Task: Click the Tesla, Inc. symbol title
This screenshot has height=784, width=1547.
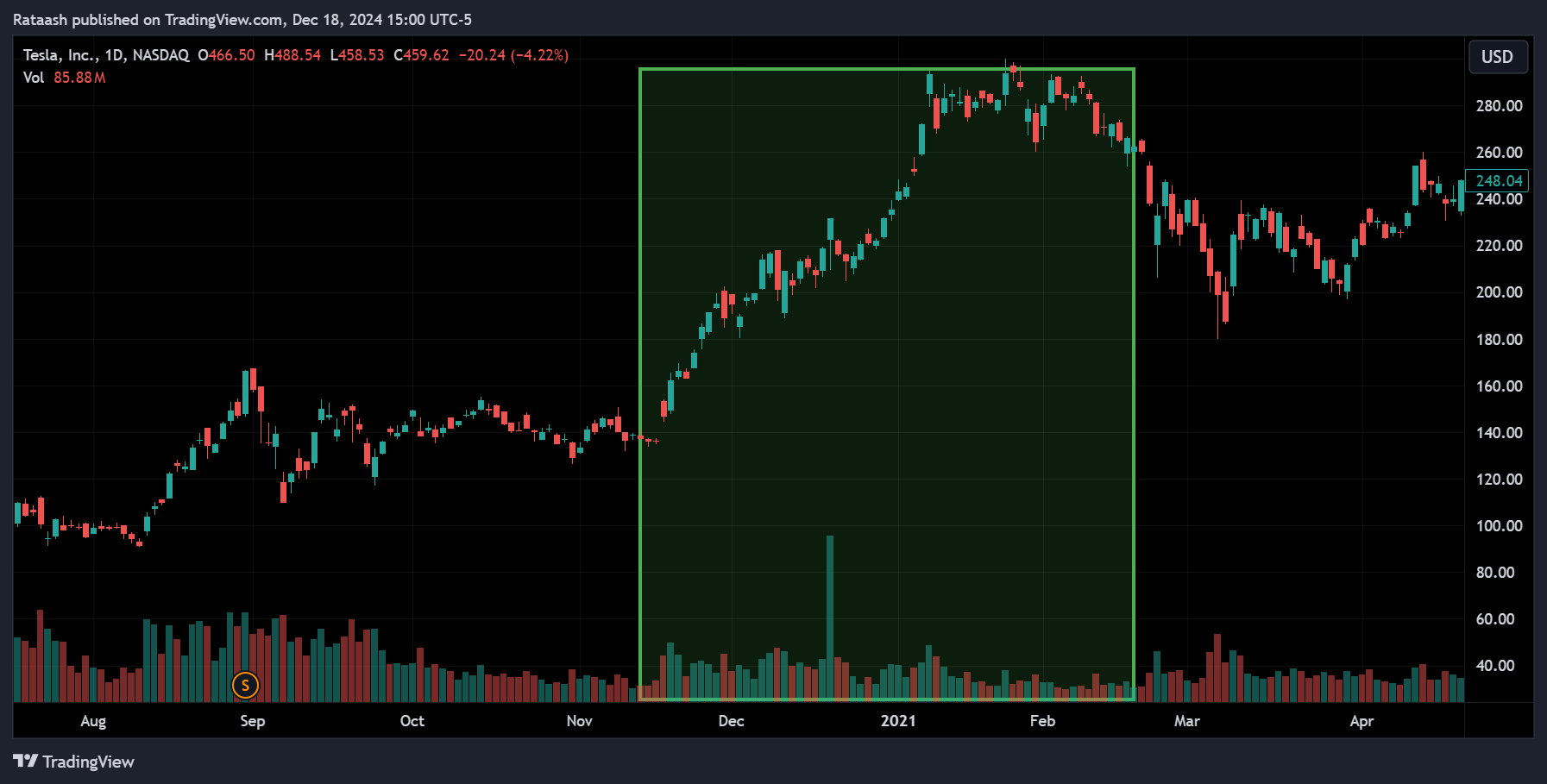Action: point(60,55)
